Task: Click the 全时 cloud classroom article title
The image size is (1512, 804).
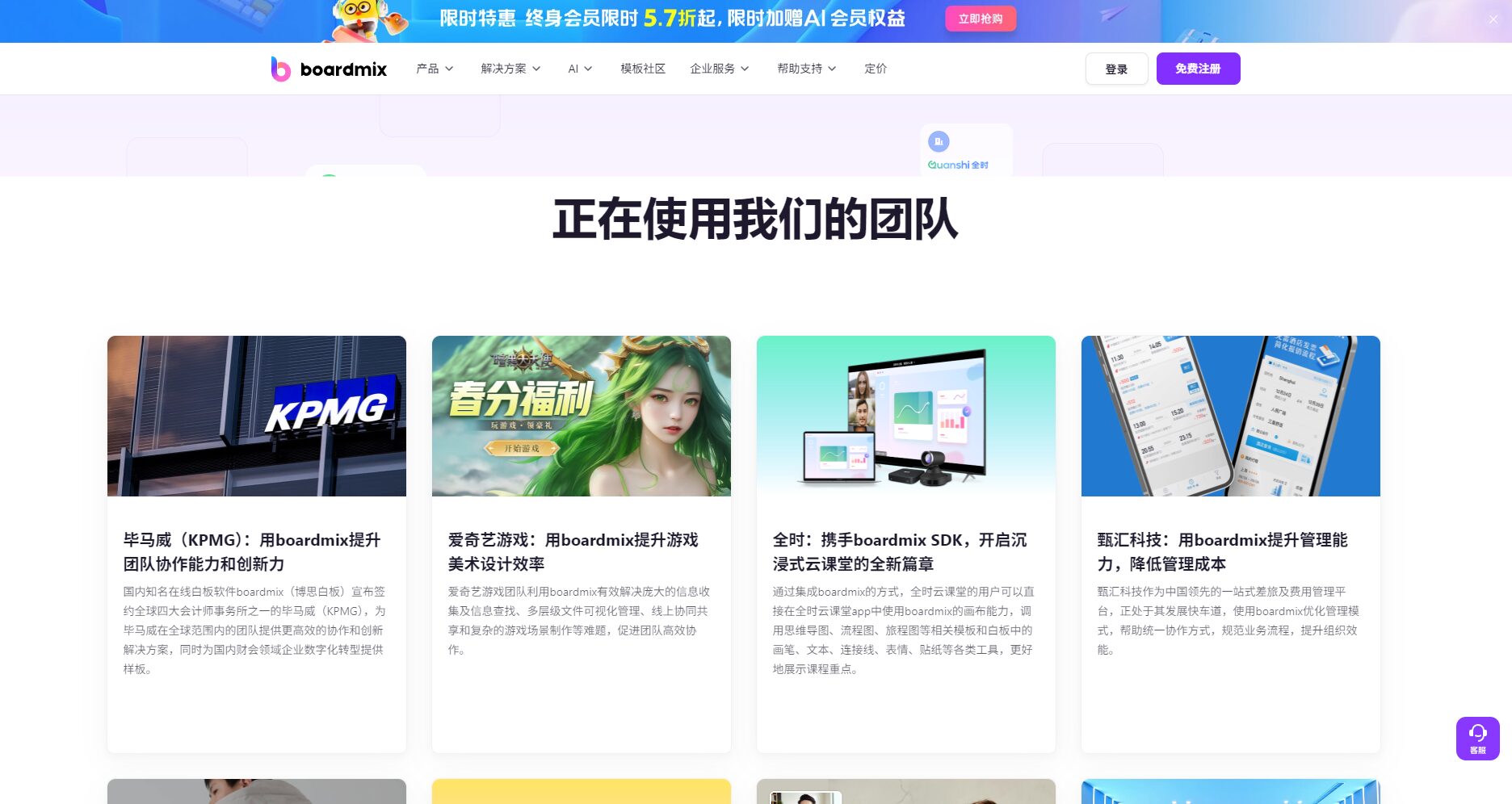Action: [900, 551]
